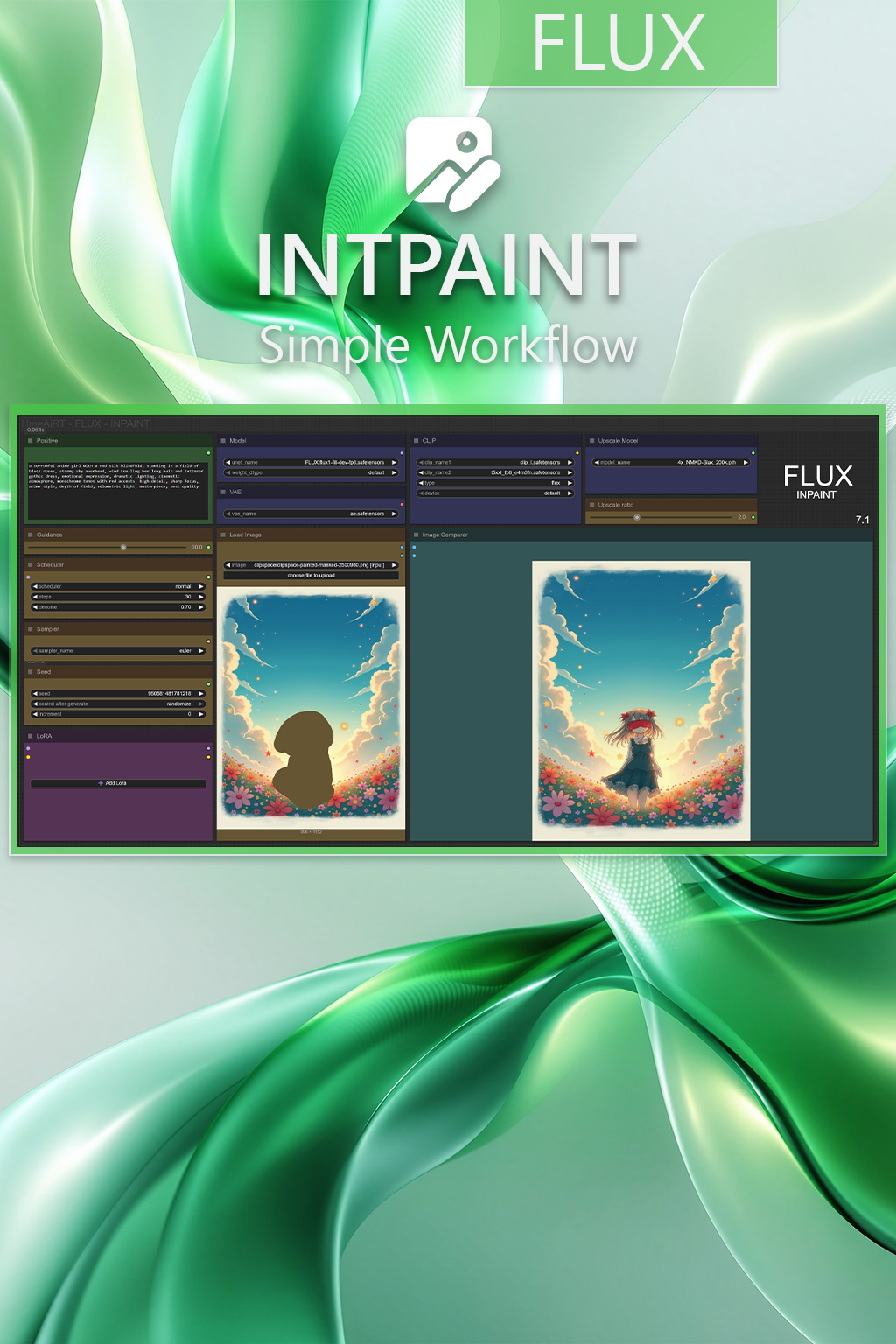
Task: Collapse the LoRA node header icon
Action: [30, 736]
